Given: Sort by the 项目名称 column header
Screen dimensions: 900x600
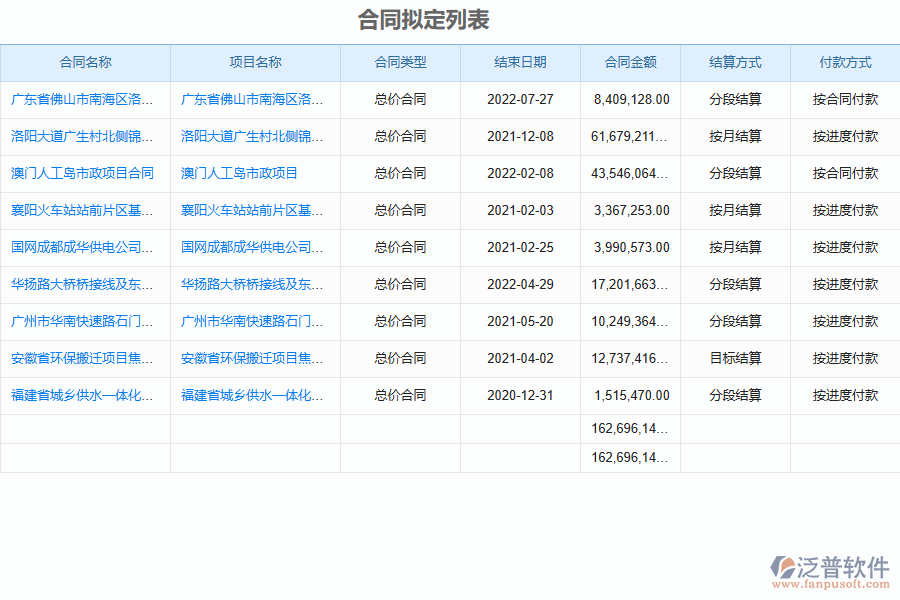Looking at the screenshot, I should pos(255,62).
